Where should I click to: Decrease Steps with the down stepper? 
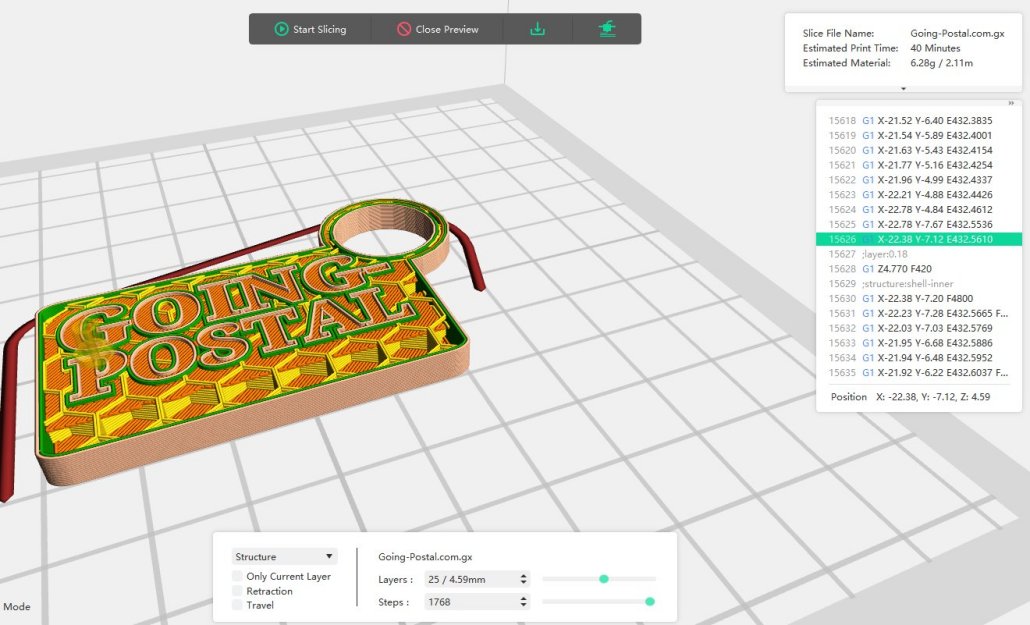523,606
